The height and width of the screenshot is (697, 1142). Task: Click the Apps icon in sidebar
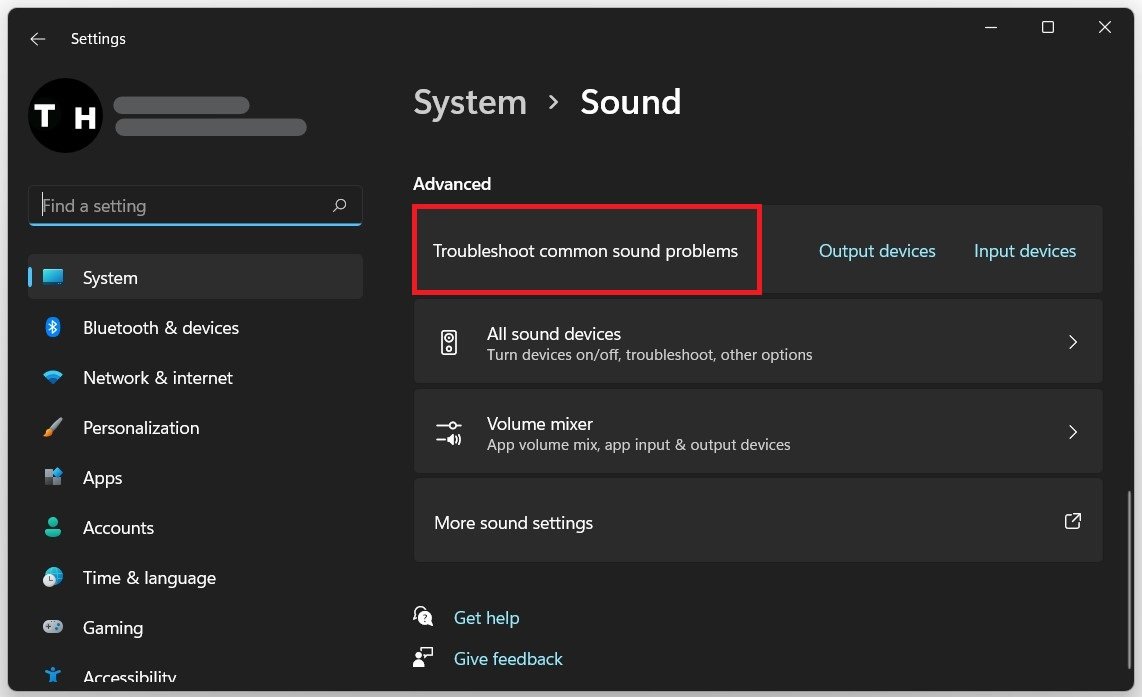pos(53,477)
